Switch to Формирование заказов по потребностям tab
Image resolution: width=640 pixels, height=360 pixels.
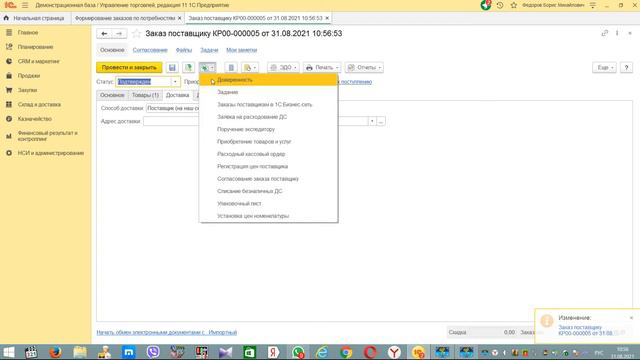pos(125,18)
